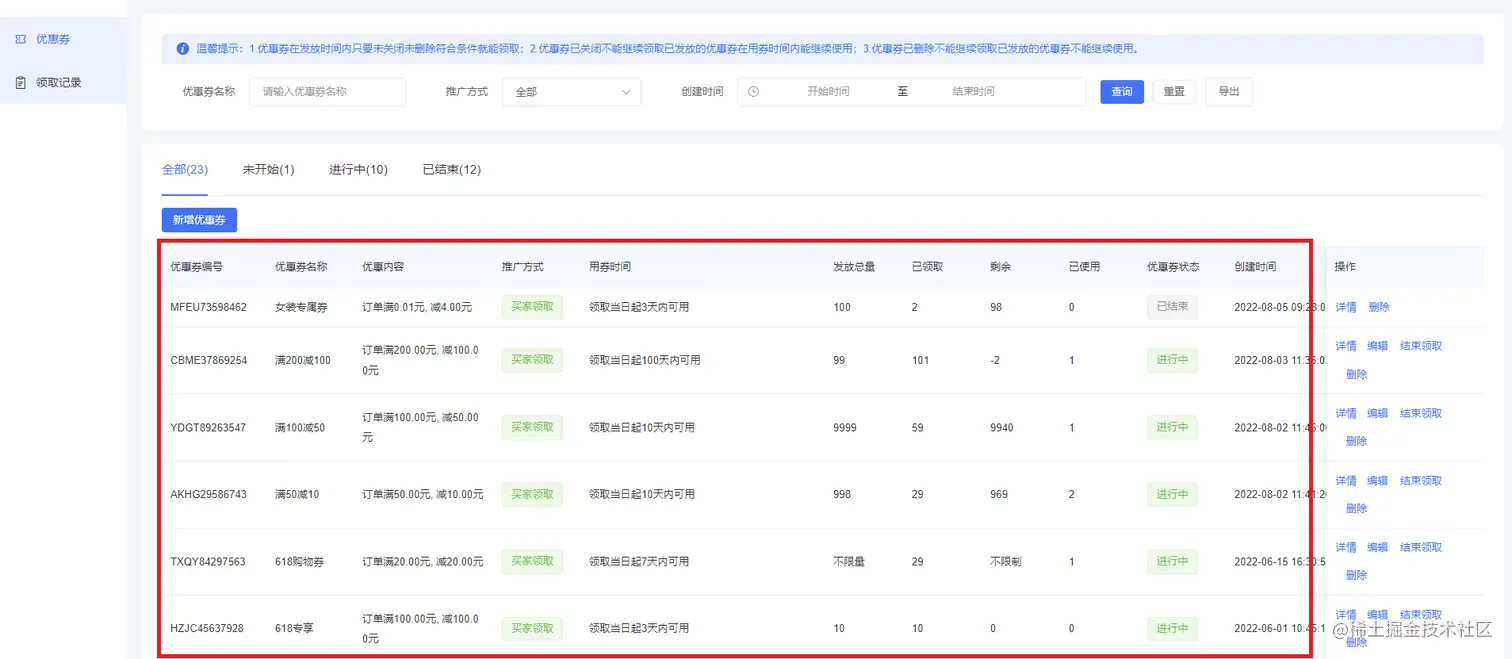The height and width of the screenshot is (659, 1512).
Task: Open 详情 for coupon HZJC45637928
Action: [1346, 615]
